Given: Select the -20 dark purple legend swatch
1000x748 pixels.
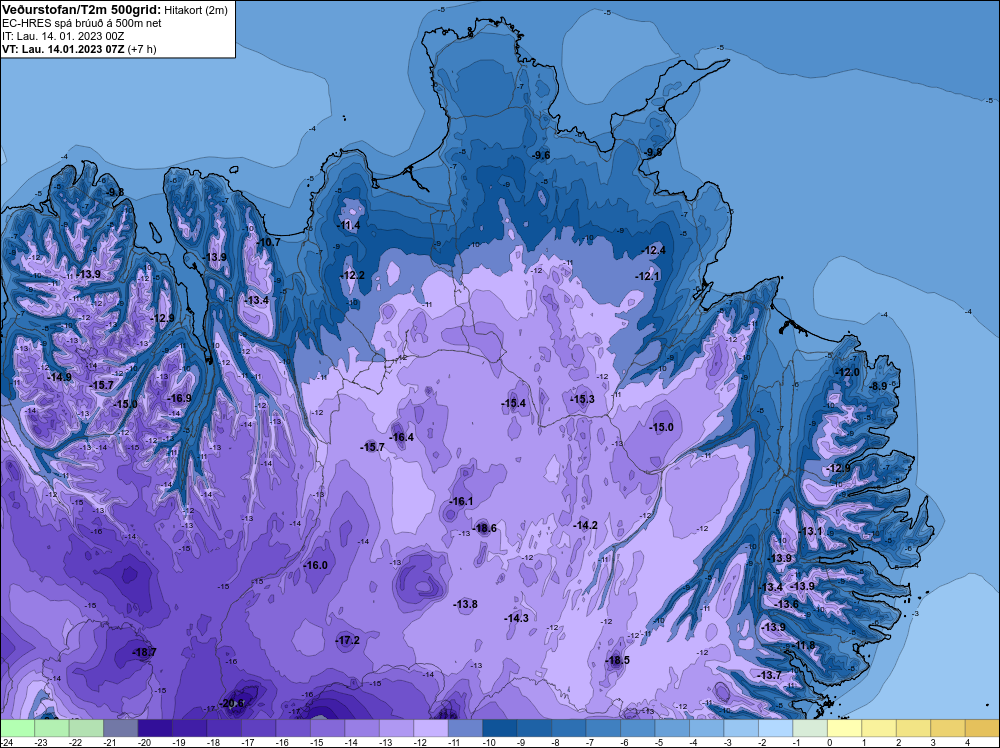Looking at the screenshot, I should [x=155, y=728].
